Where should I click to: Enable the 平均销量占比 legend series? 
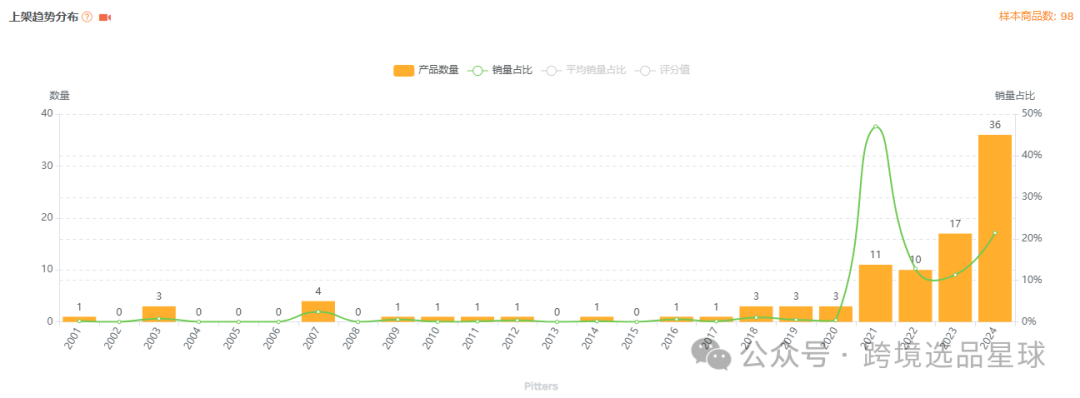[x=584, y=70]
